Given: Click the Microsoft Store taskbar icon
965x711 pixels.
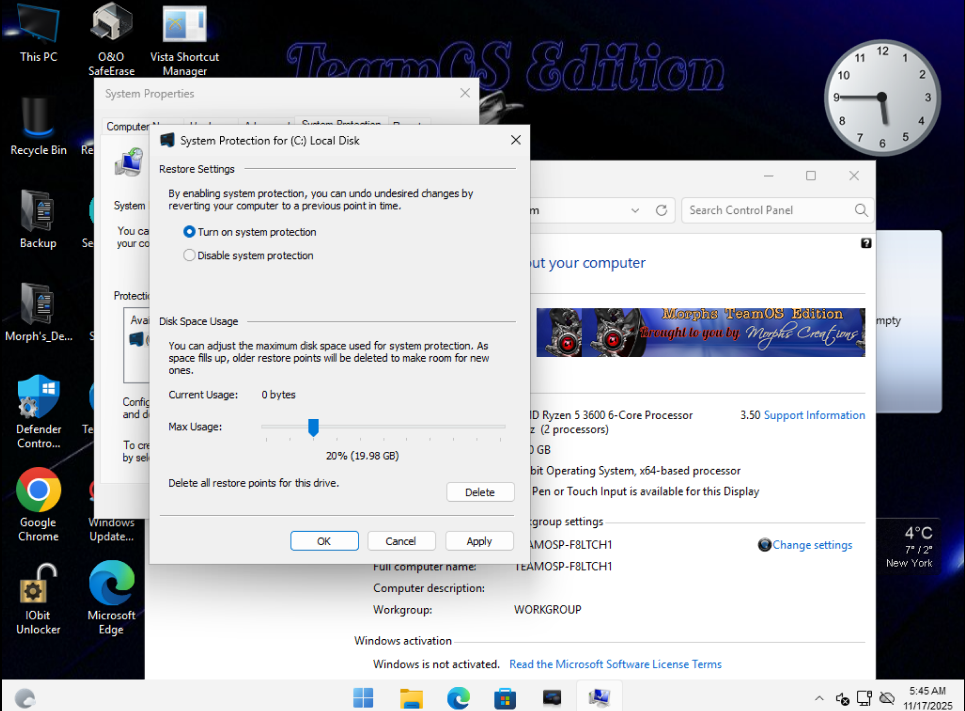Looking at the screenshot, I should 505,697.
